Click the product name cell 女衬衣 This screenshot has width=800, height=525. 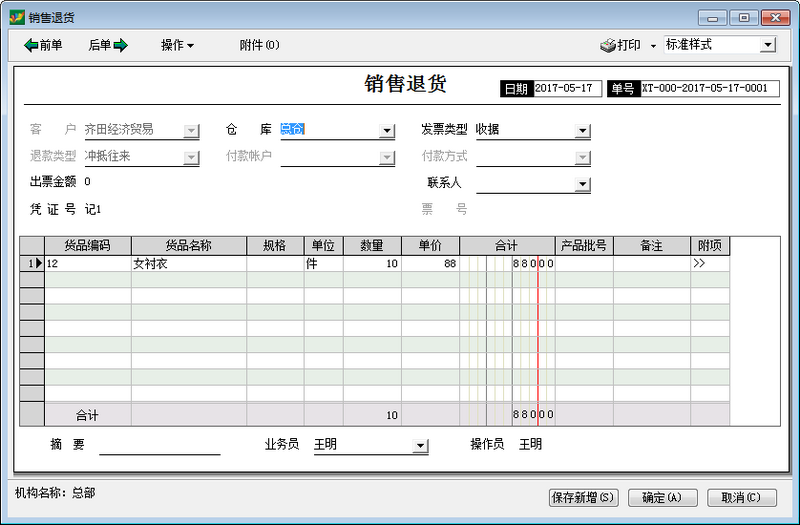pos(189,264)
